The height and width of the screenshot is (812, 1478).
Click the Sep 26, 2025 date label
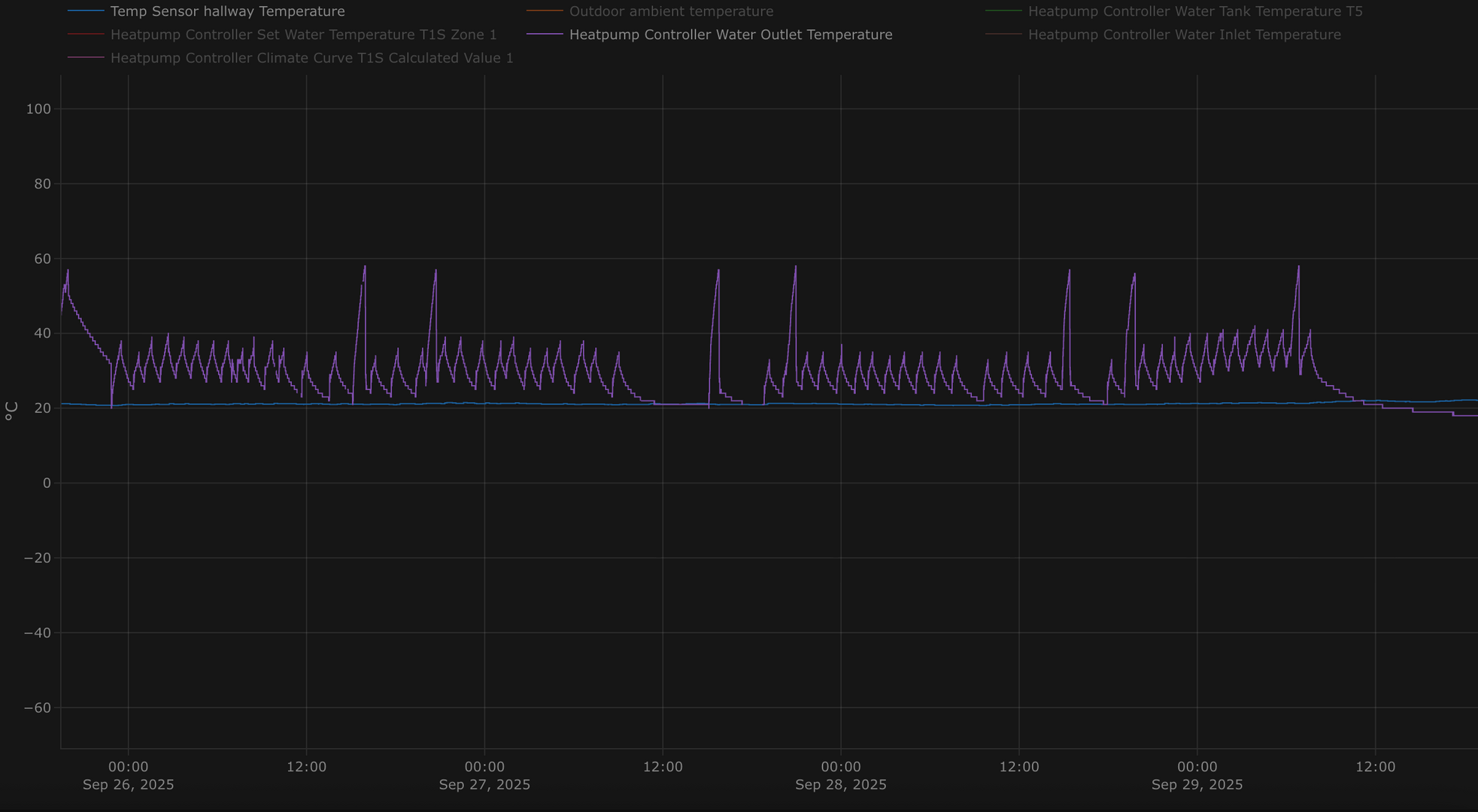128,784
